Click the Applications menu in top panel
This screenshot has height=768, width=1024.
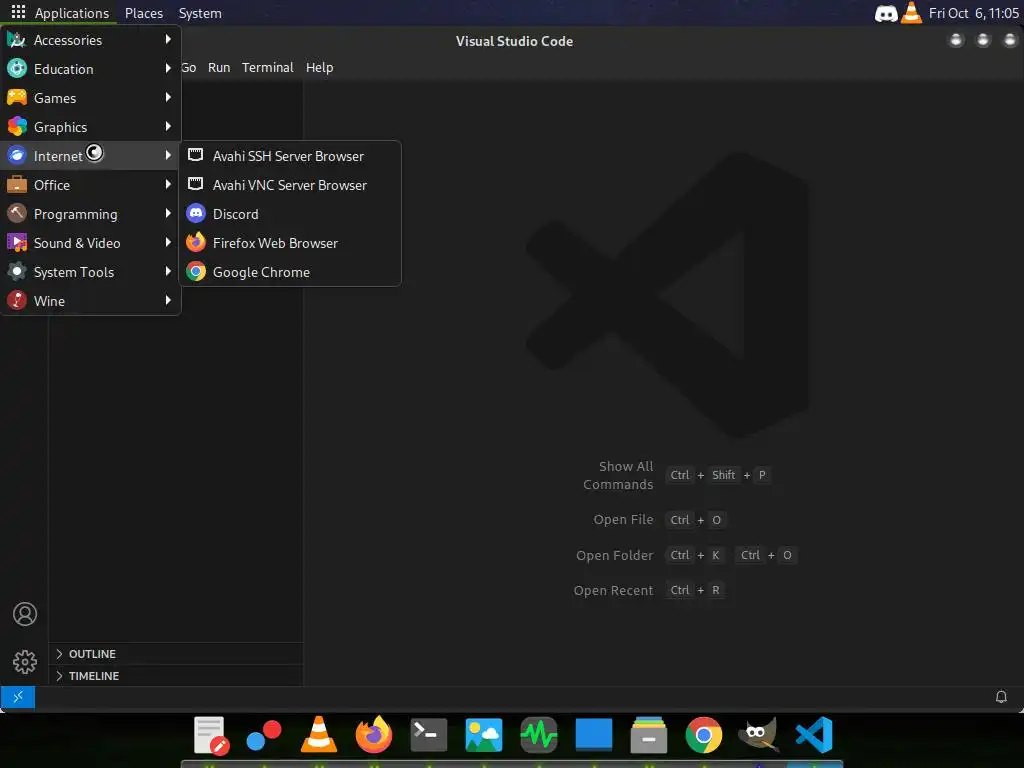(x=60, y=13)
